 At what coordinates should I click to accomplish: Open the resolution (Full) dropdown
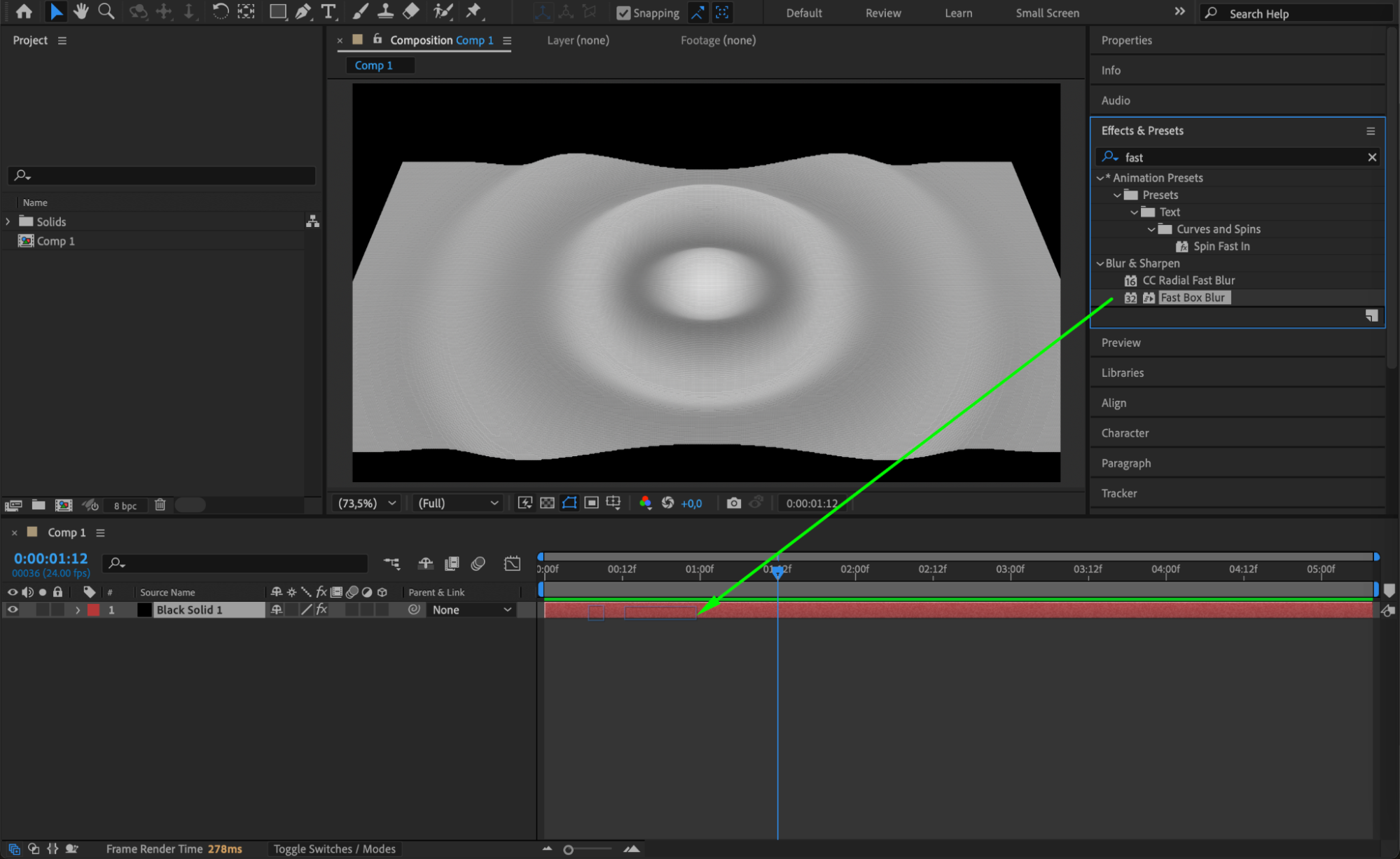(x=458, y=503)
